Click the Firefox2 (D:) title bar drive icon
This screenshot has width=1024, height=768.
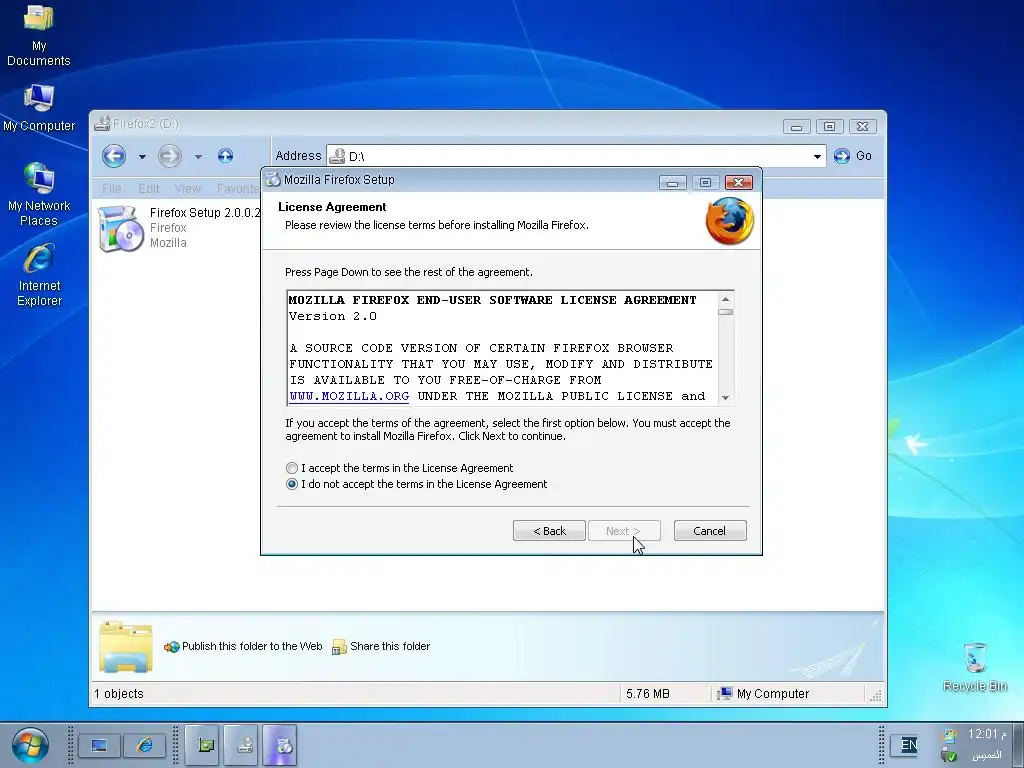102,123
